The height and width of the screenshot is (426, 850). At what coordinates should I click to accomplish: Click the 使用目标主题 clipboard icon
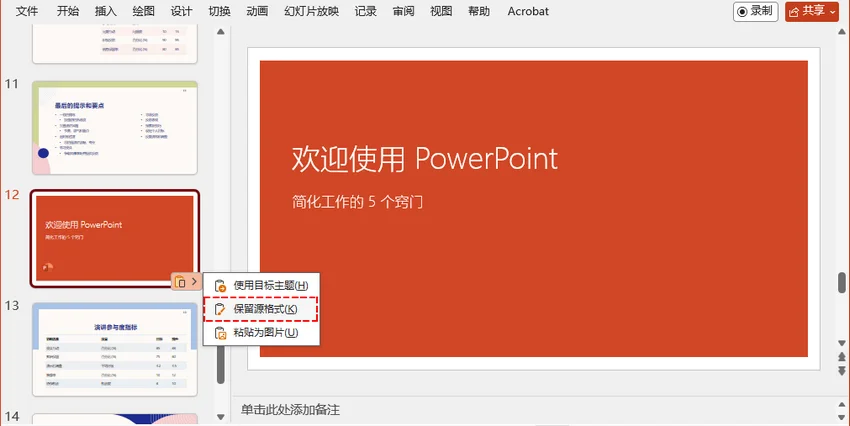pos(220,286)
